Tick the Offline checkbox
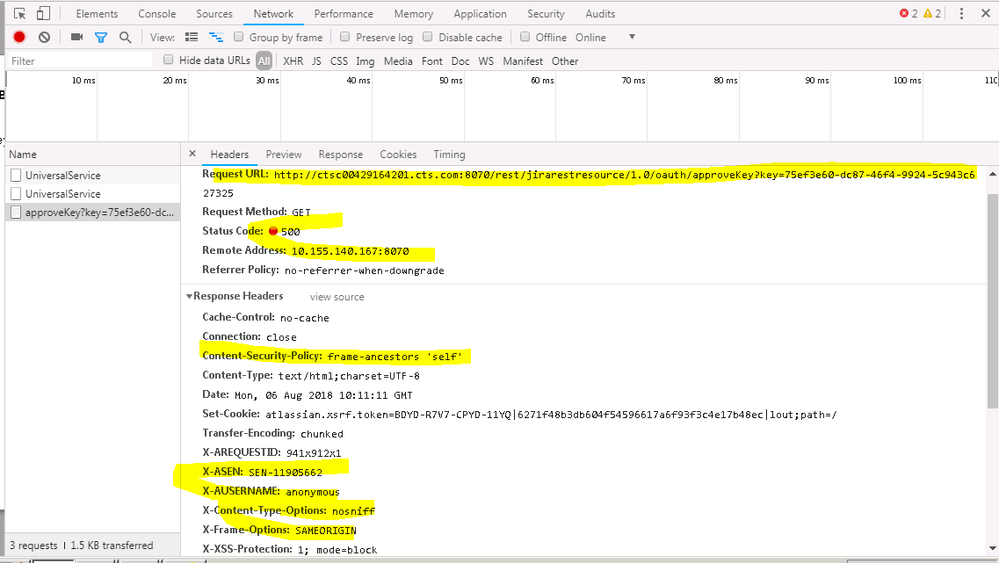The height and width of the screenshot is (563, 999). click(525, 37)
